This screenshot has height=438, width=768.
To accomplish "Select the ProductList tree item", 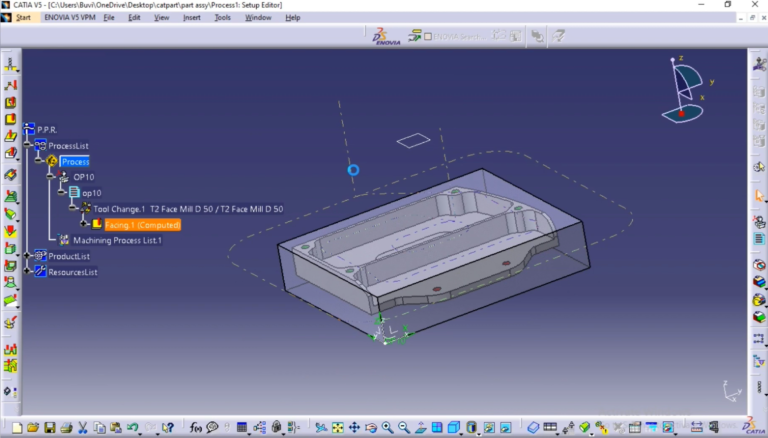I will [x=69, y=256].
